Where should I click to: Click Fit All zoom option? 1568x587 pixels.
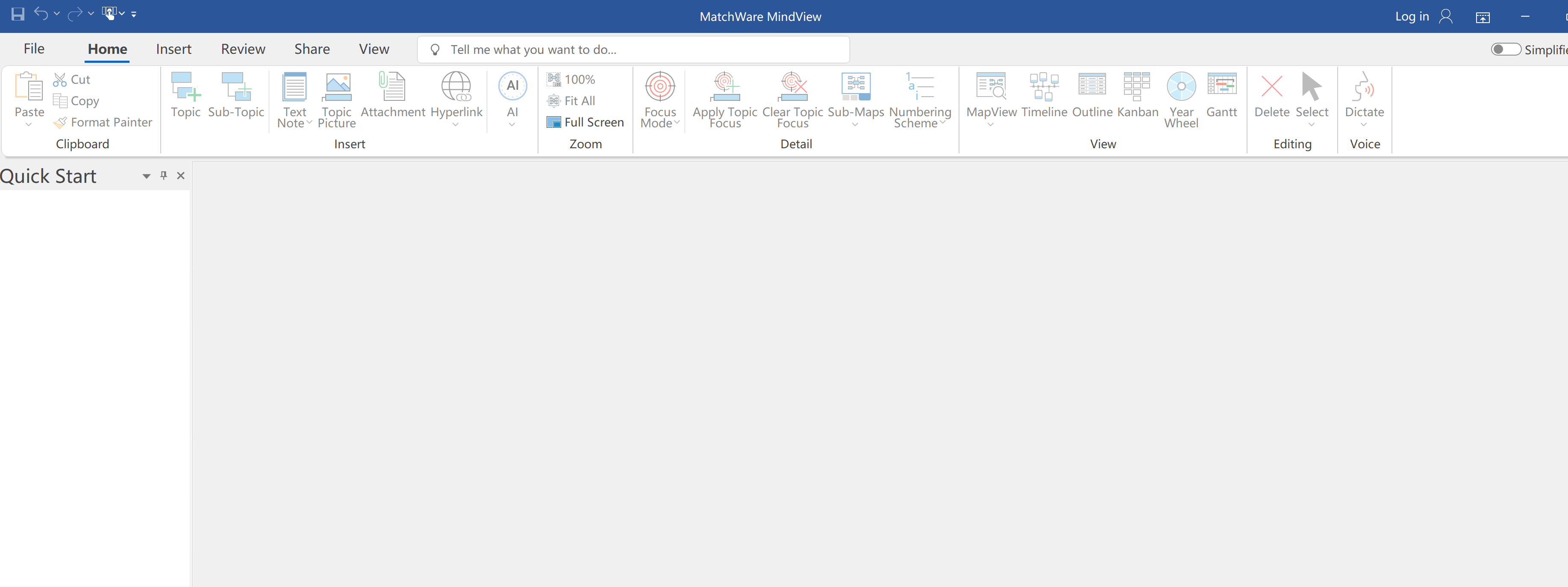click(571, 101)
